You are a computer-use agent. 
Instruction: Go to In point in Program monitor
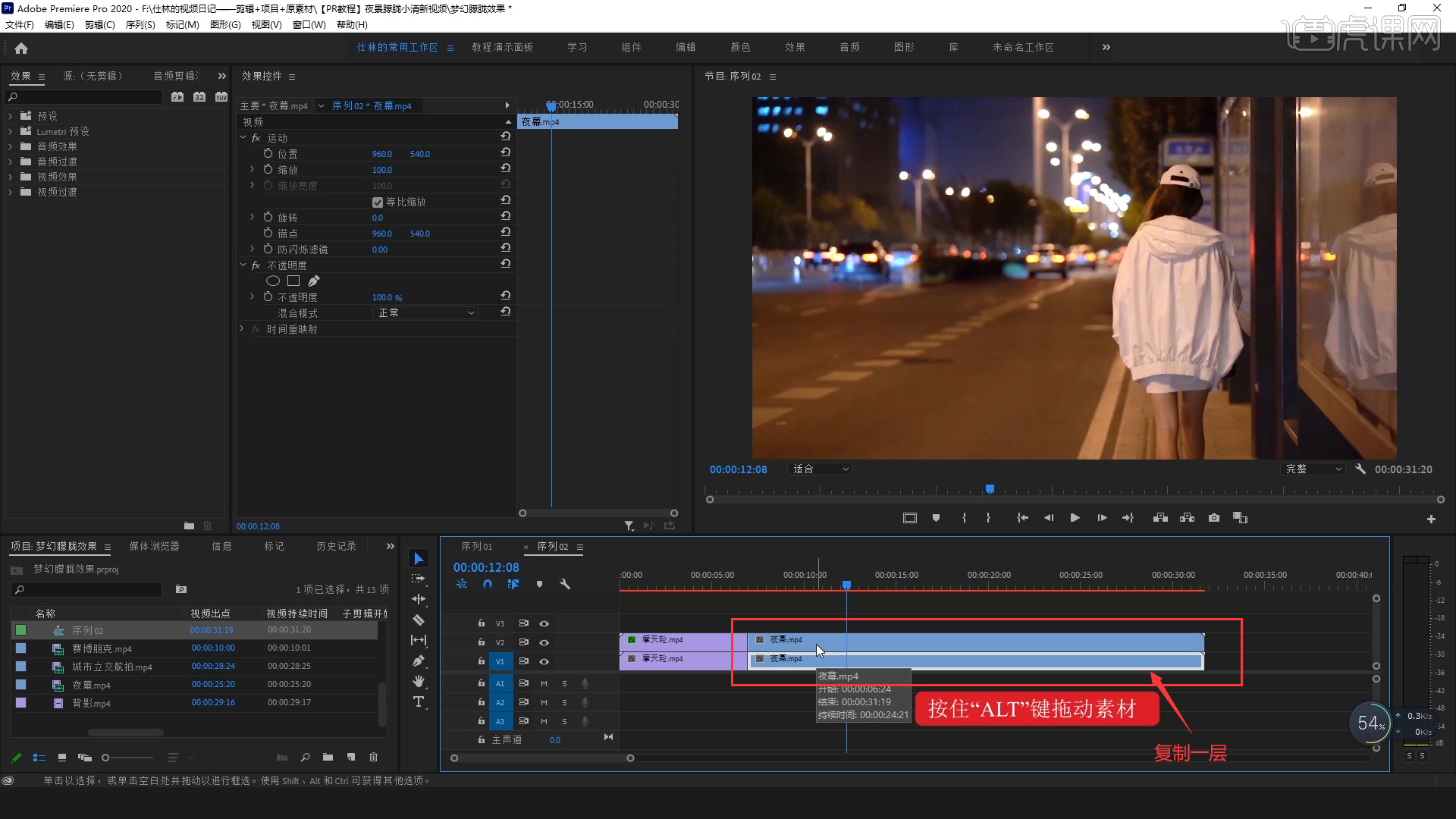(x=1022, y=518)
